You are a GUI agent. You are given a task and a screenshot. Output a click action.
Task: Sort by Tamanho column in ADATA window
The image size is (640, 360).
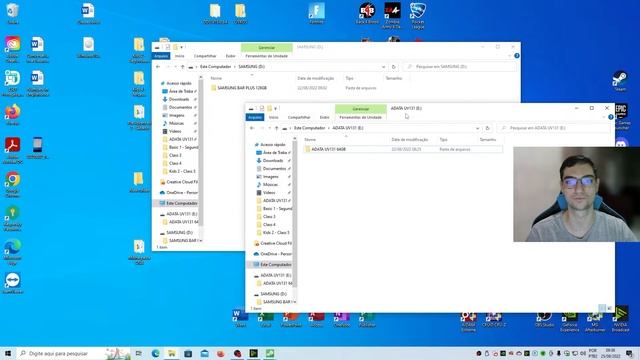click(x=489, y=140)
